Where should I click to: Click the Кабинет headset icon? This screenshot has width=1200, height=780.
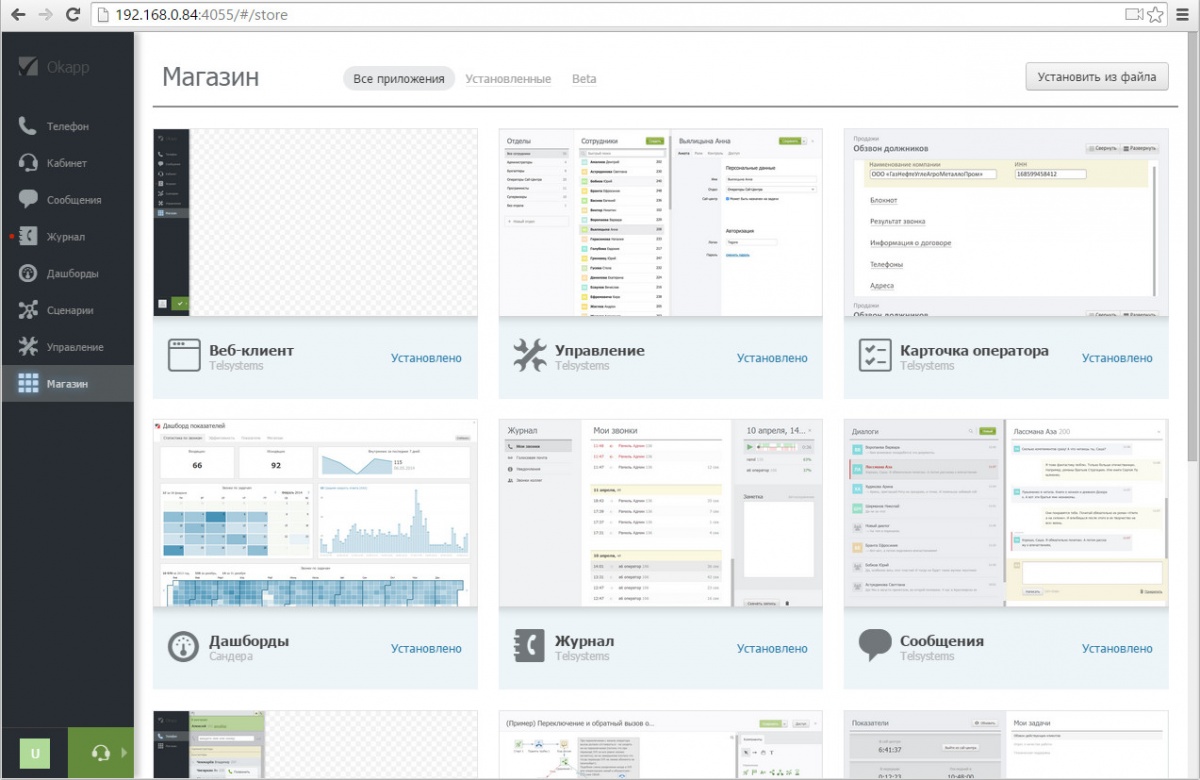(x=28, y=163)
